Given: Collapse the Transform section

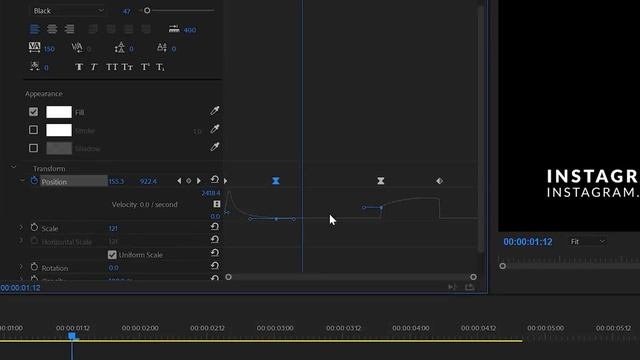Looking at the screenshot, I should pyautogui.click(x=13, y=167).
